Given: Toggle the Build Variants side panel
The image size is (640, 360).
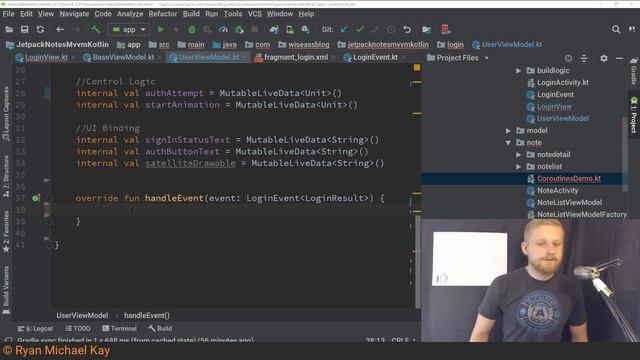Looking at the screenshot, I should click(6, 290).
